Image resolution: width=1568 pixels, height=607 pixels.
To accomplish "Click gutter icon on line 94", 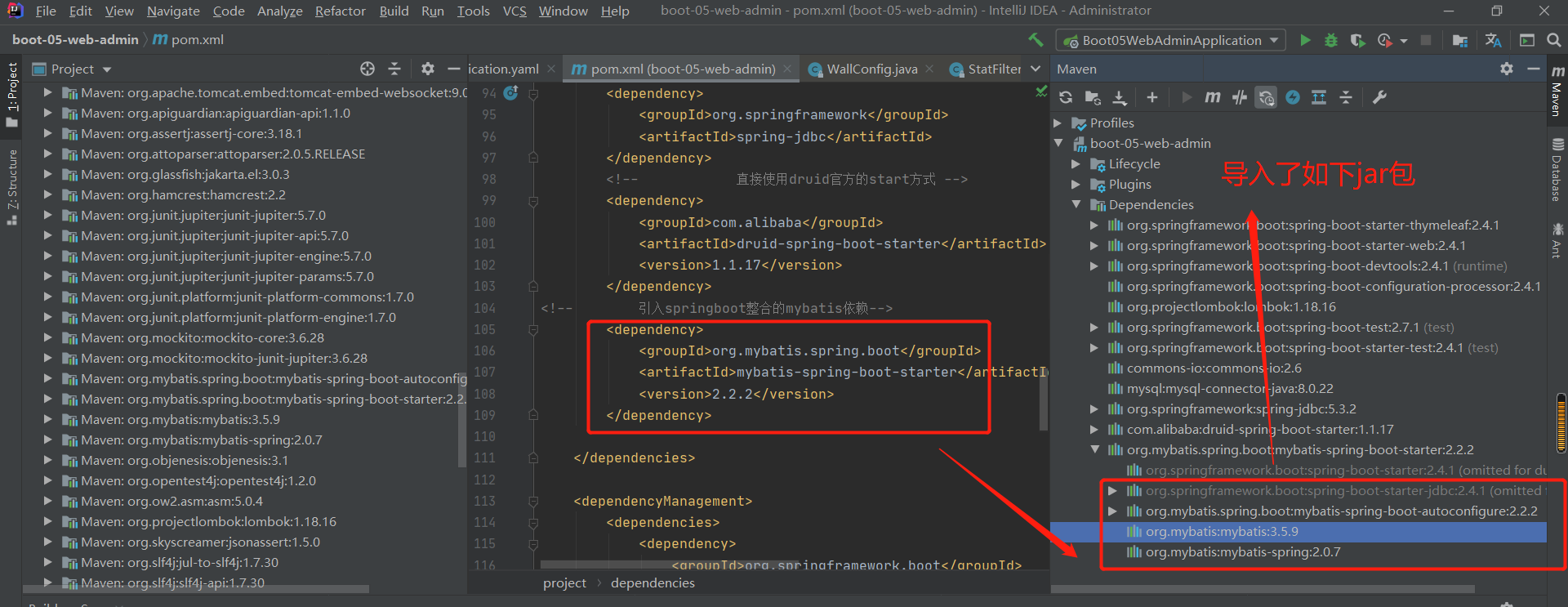I will pyautogui.click(x=511, y=93).
